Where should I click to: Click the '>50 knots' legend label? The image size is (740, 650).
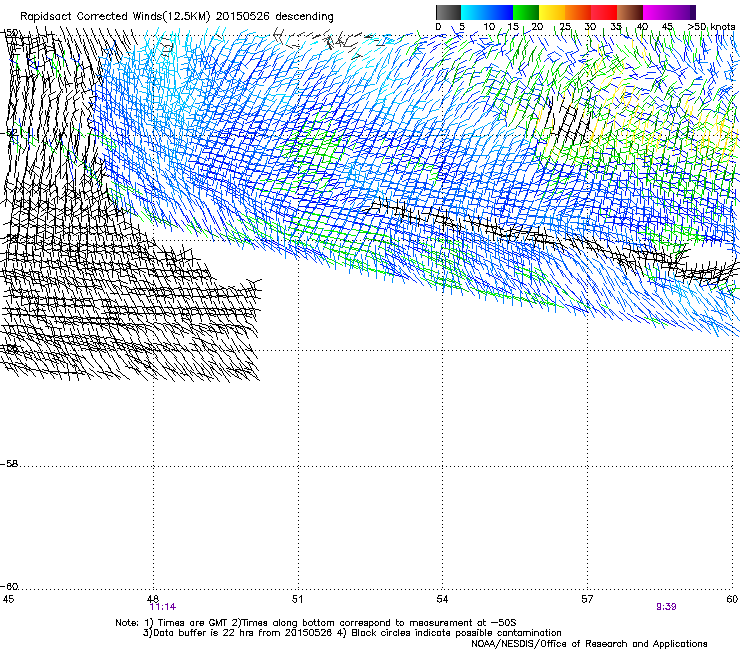[x=712, y=27]
